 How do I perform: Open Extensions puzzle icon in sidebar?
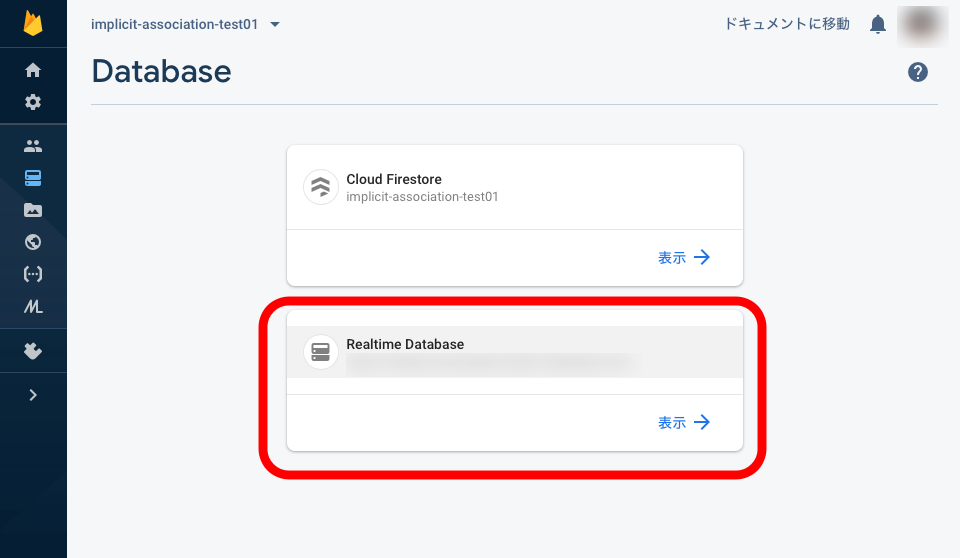33,350
